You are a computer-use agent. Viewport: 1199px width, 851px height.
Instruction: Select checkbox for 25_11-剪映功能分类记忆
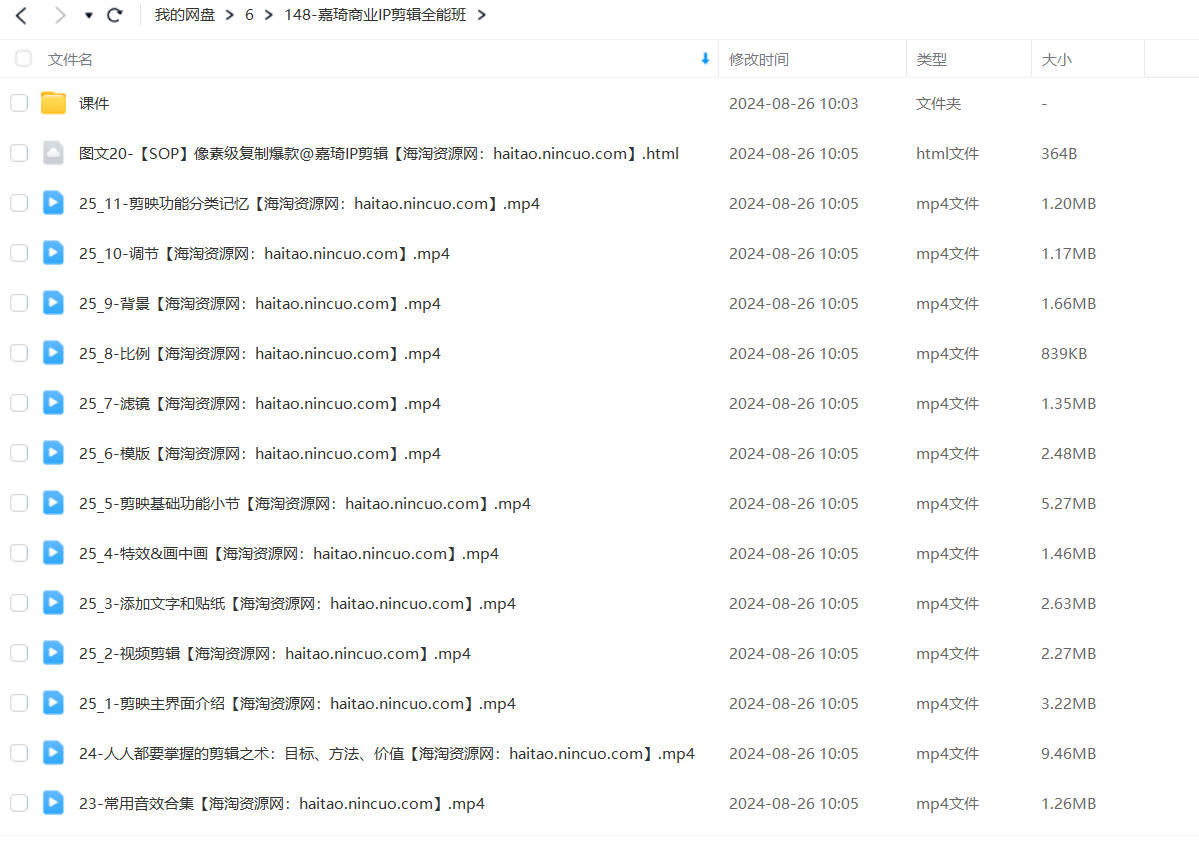[19, 203]
